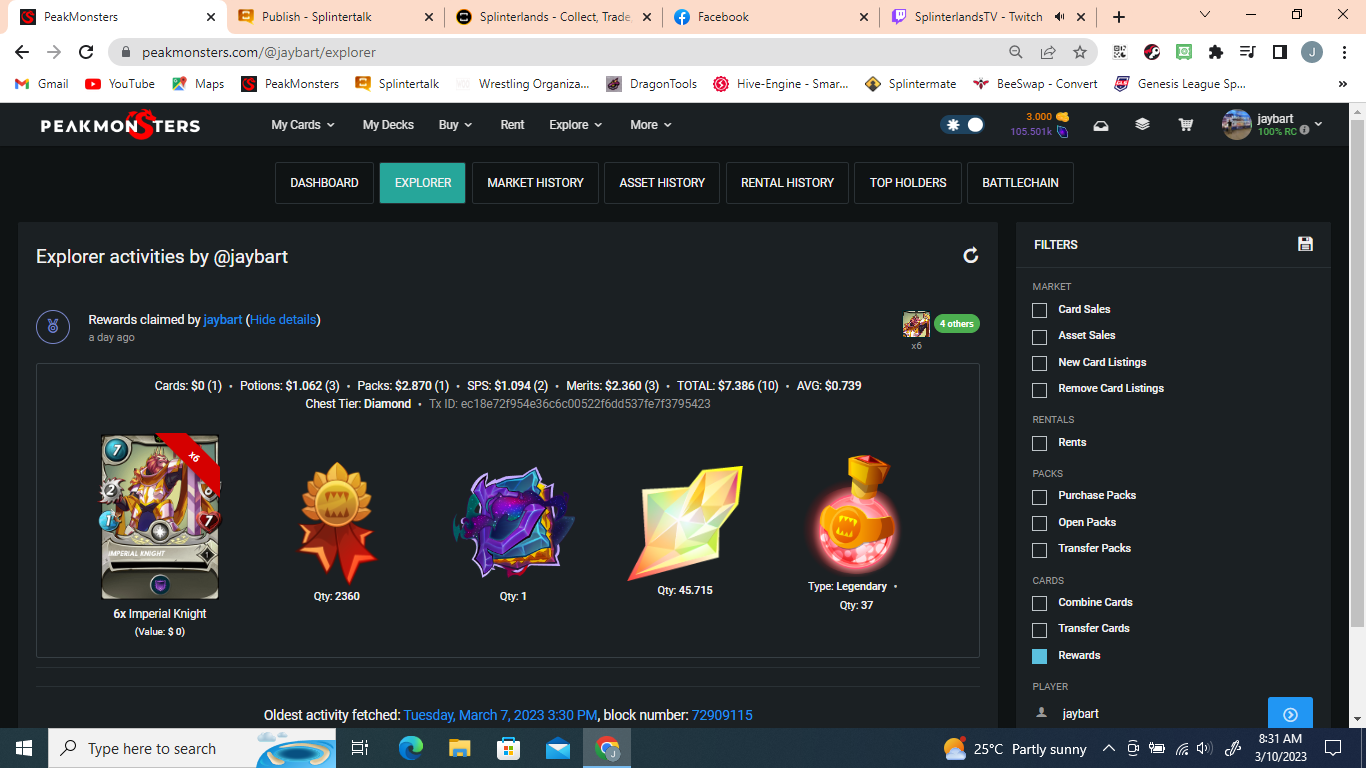Check the Rents filter
This screenshot has height=768, width=1366.
pos(1040,443)
